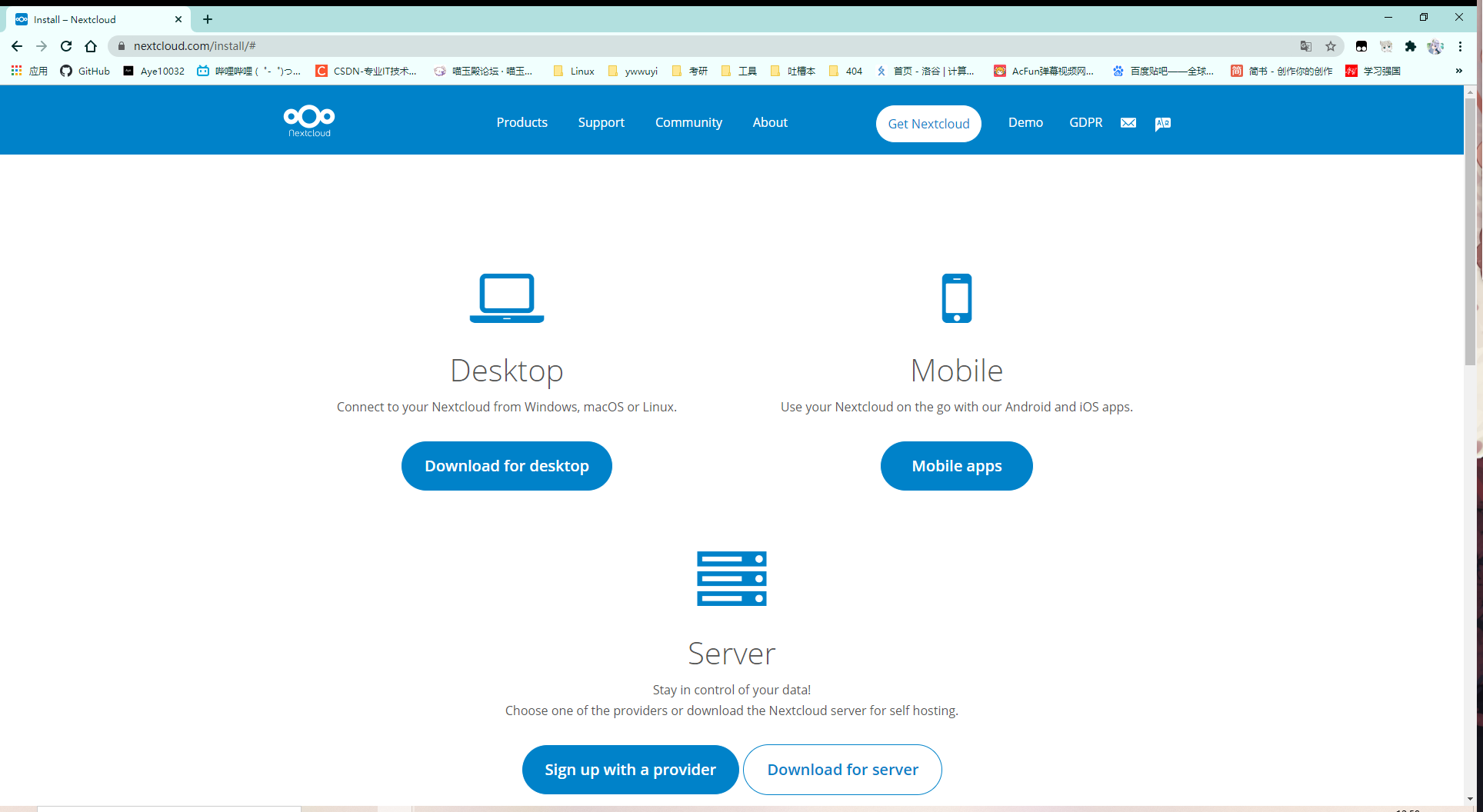Open a new browser tab
Viewport: 1483px width, 812px height.
coord(208,19)
